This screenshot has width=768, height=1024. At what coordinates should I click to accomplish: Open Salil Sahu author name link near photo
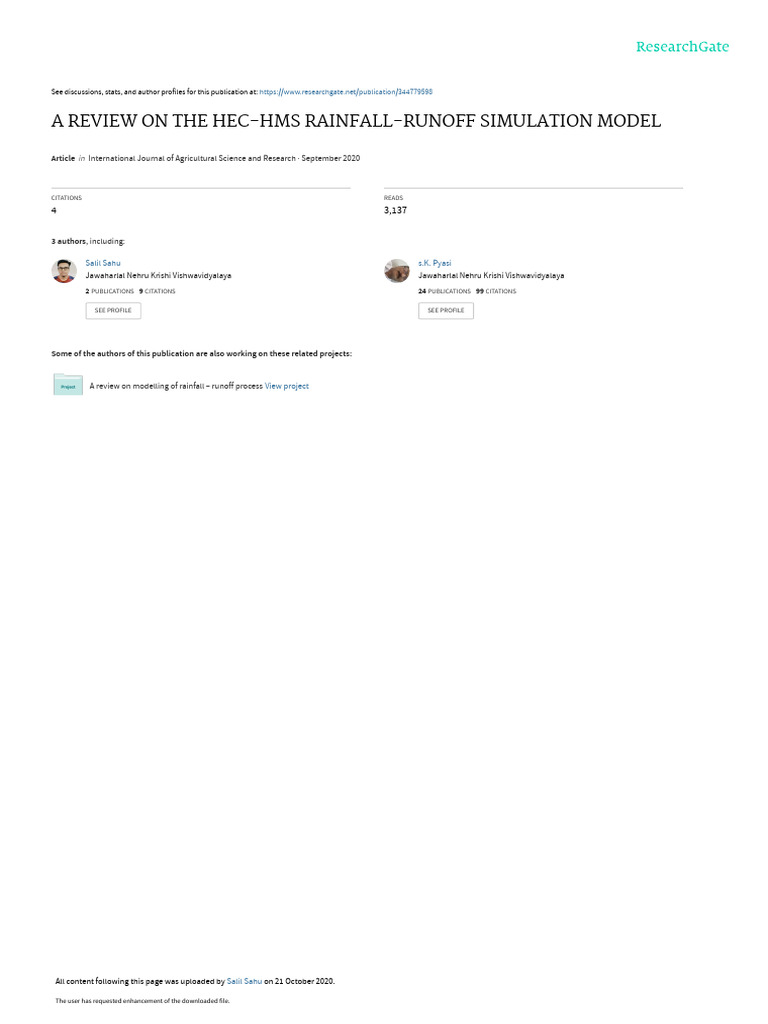103,263
